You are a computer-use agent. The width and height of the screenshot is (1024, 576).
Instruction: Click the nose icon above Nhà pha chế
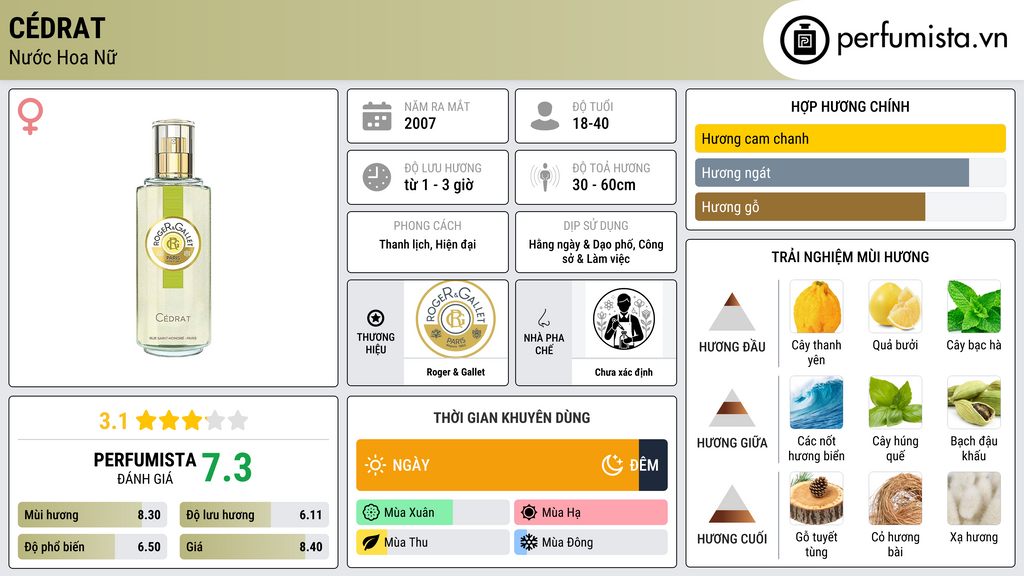tap(543, 318)
